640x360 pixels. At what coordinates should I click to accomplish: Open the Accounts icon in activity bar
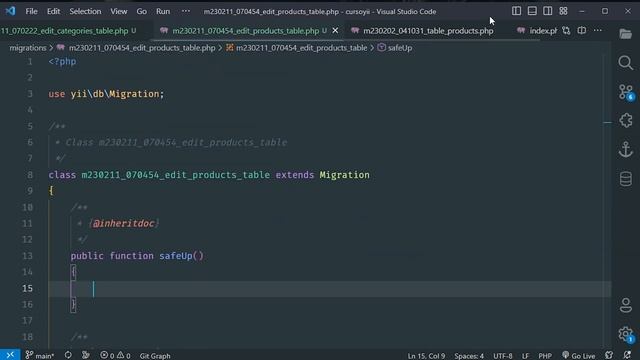pos(626,305)
